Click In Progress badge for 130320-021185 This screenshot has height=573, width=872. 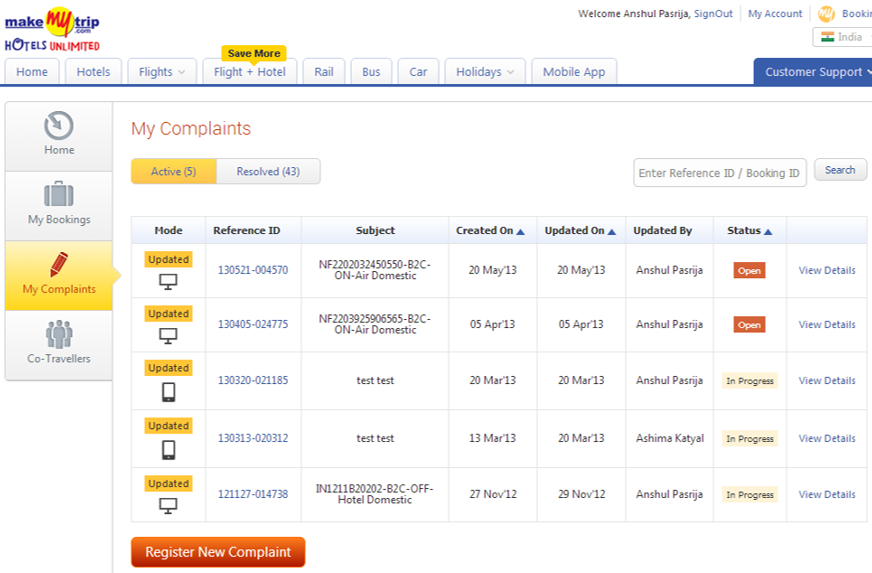click(x=750, y=381)
